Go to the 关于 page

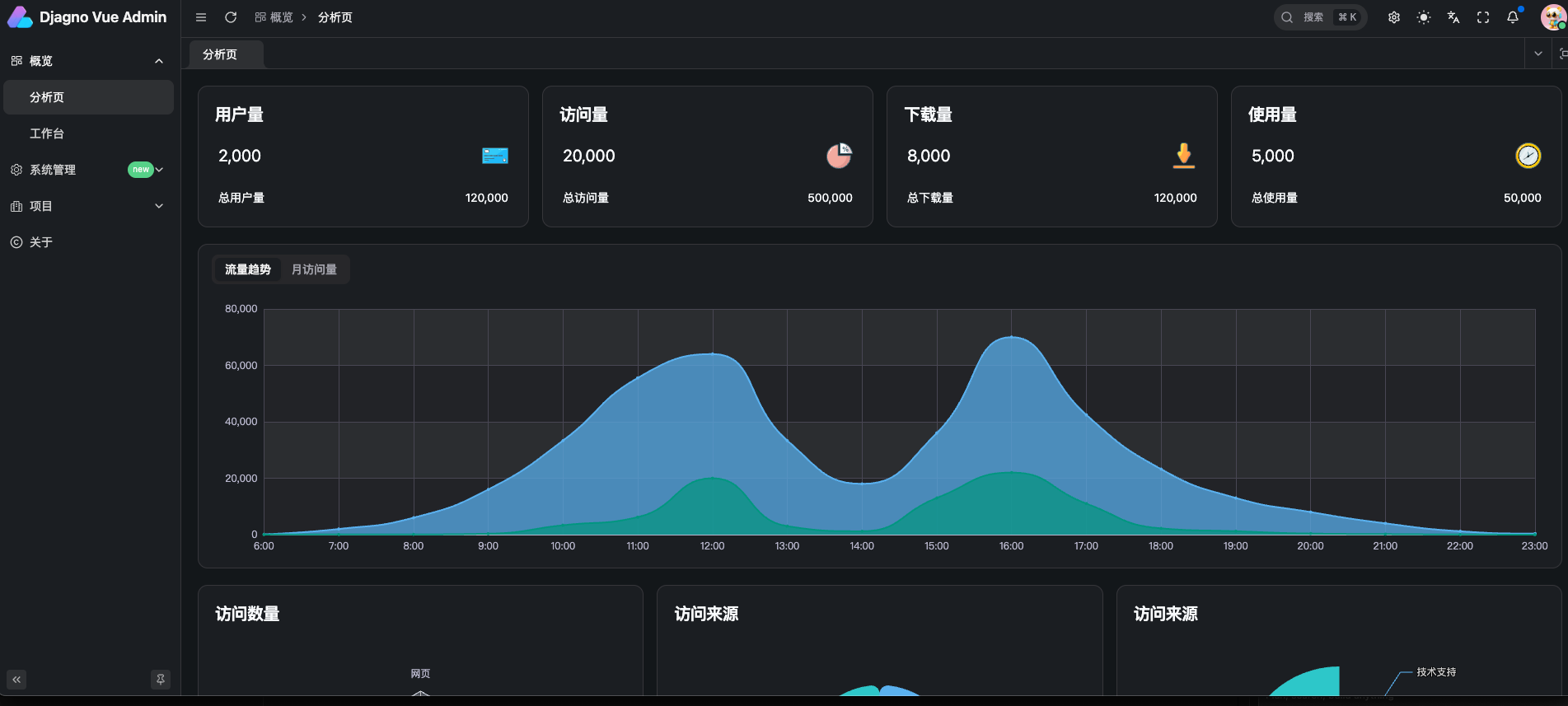[41, 242]
